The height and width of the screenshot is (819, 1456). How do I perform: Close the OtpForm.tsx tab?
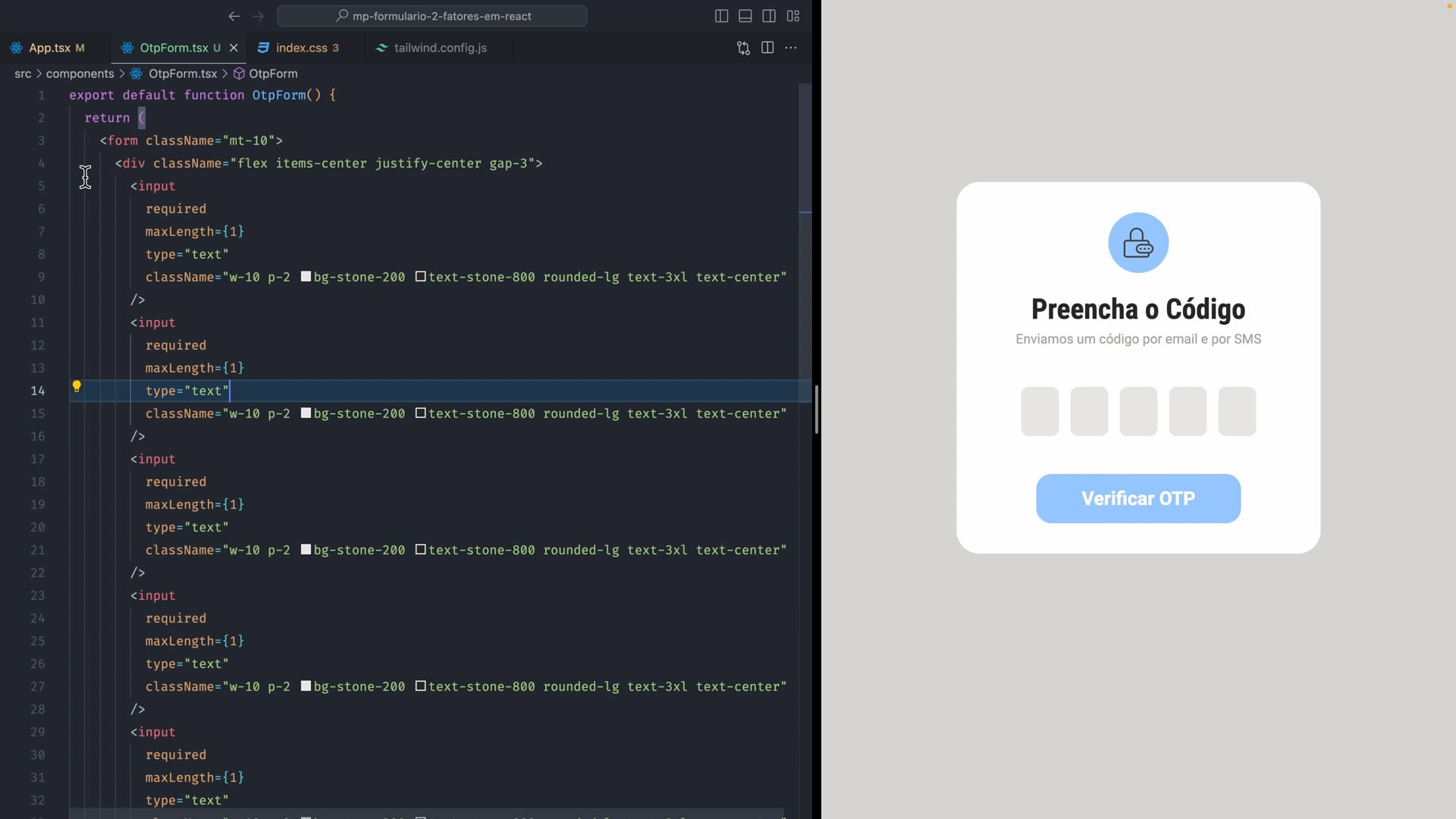pos(234,48)
